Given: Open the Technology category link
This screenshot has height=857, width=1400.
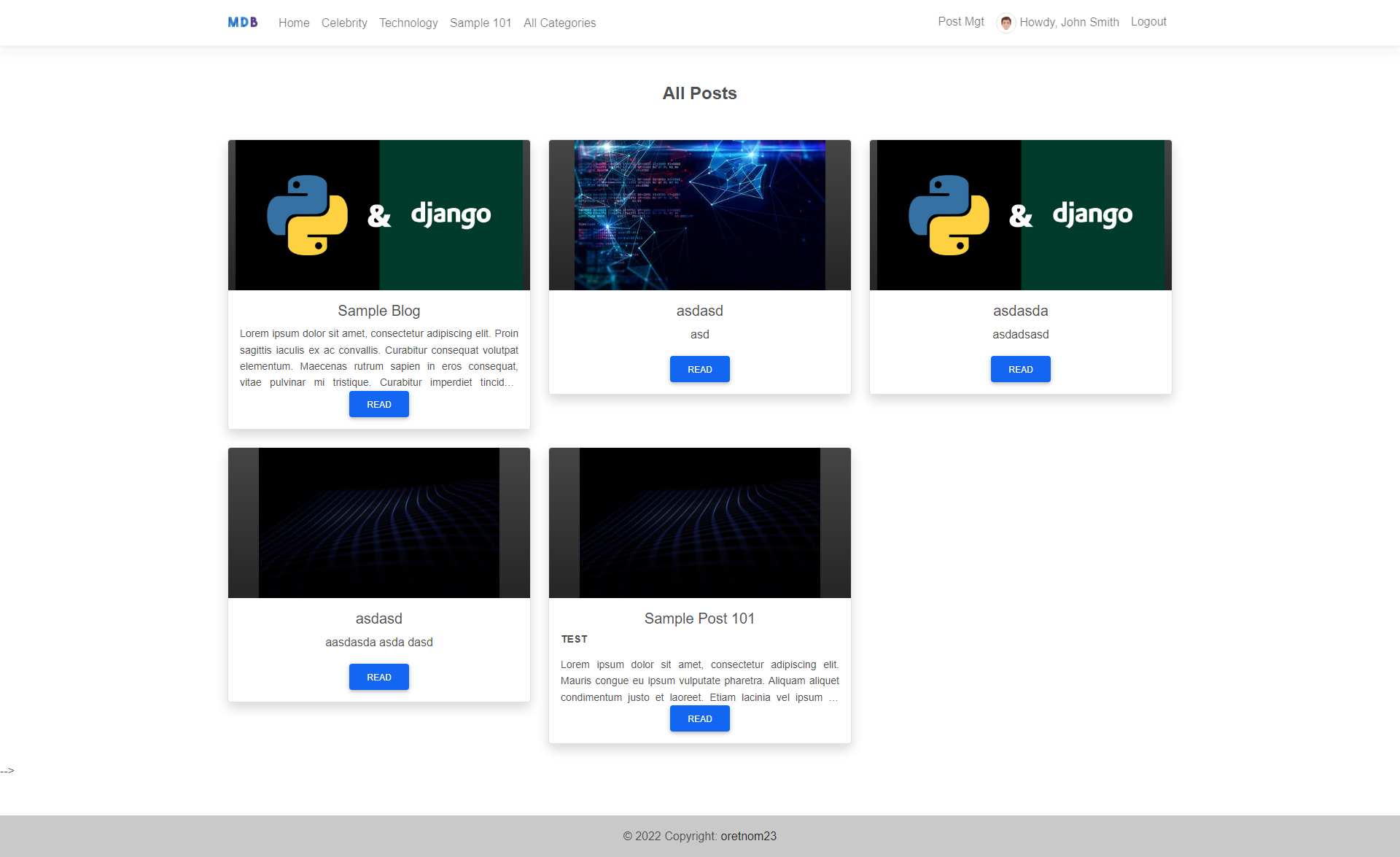Looking at the screenshot, I should (408, 23).
